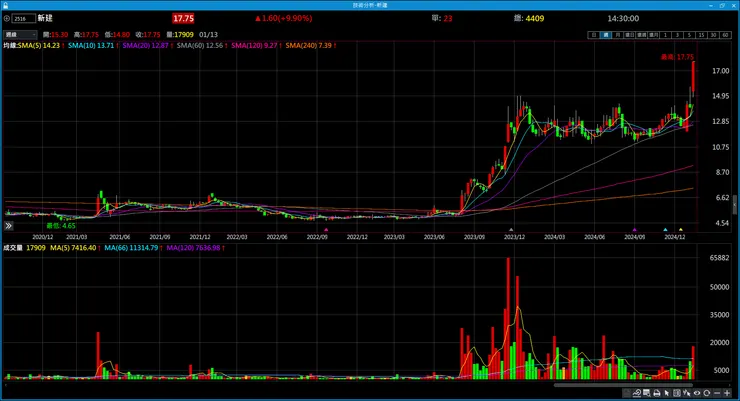Click the 4409 total volume value
Screen dimensions: 740x401
click(535, 18)
